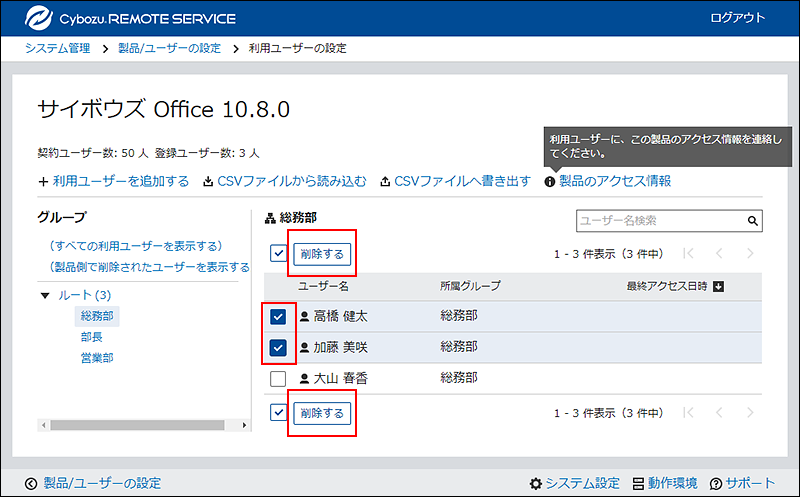The width and height of the screenshot is (800, 497).
Task: Click the top 削除する button
Action: click(x=322, y=254)
